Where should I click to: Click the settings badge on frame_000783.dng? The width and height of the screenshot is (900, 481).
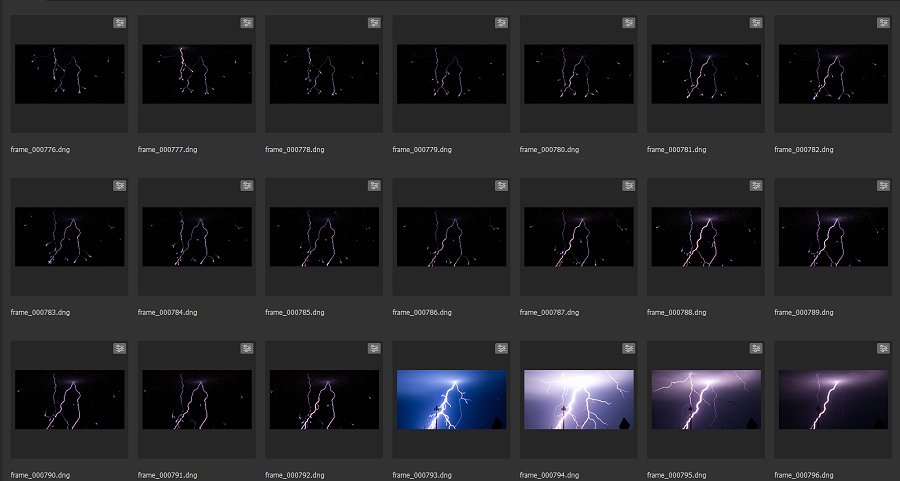pos(119,185)
